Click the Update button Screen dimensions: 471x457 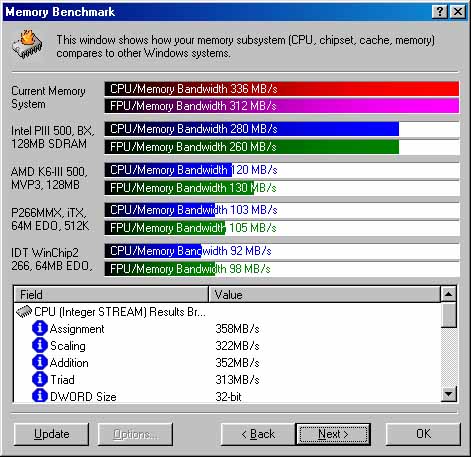point(52,434)
